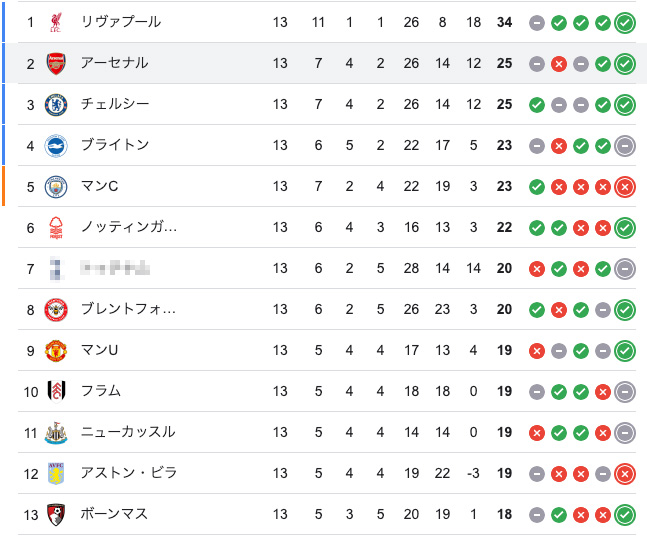Click ブライトン's latest match draw indicator

pos(625,146)
